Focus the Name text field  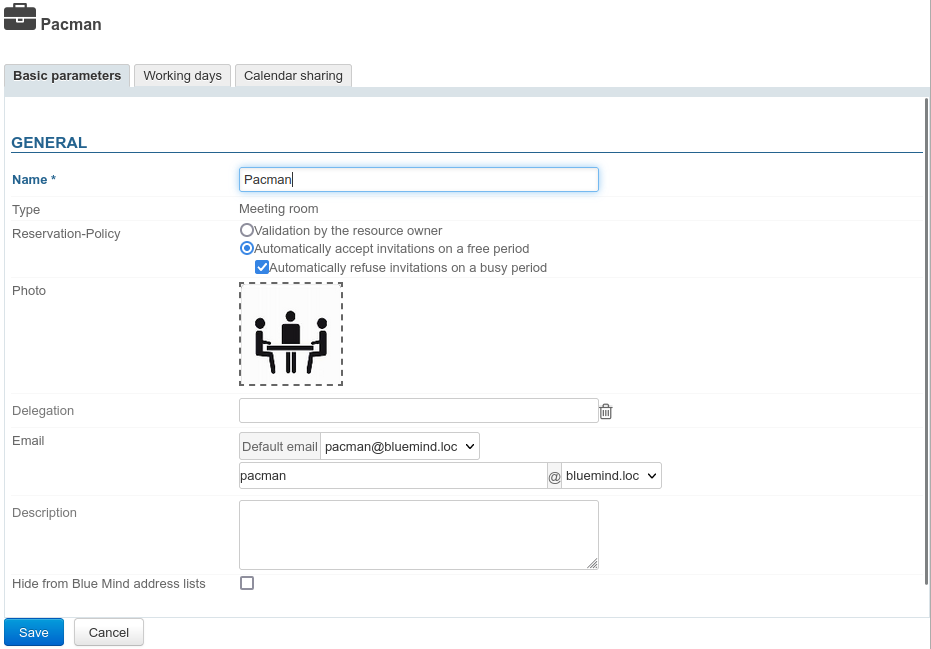(418, 179)
